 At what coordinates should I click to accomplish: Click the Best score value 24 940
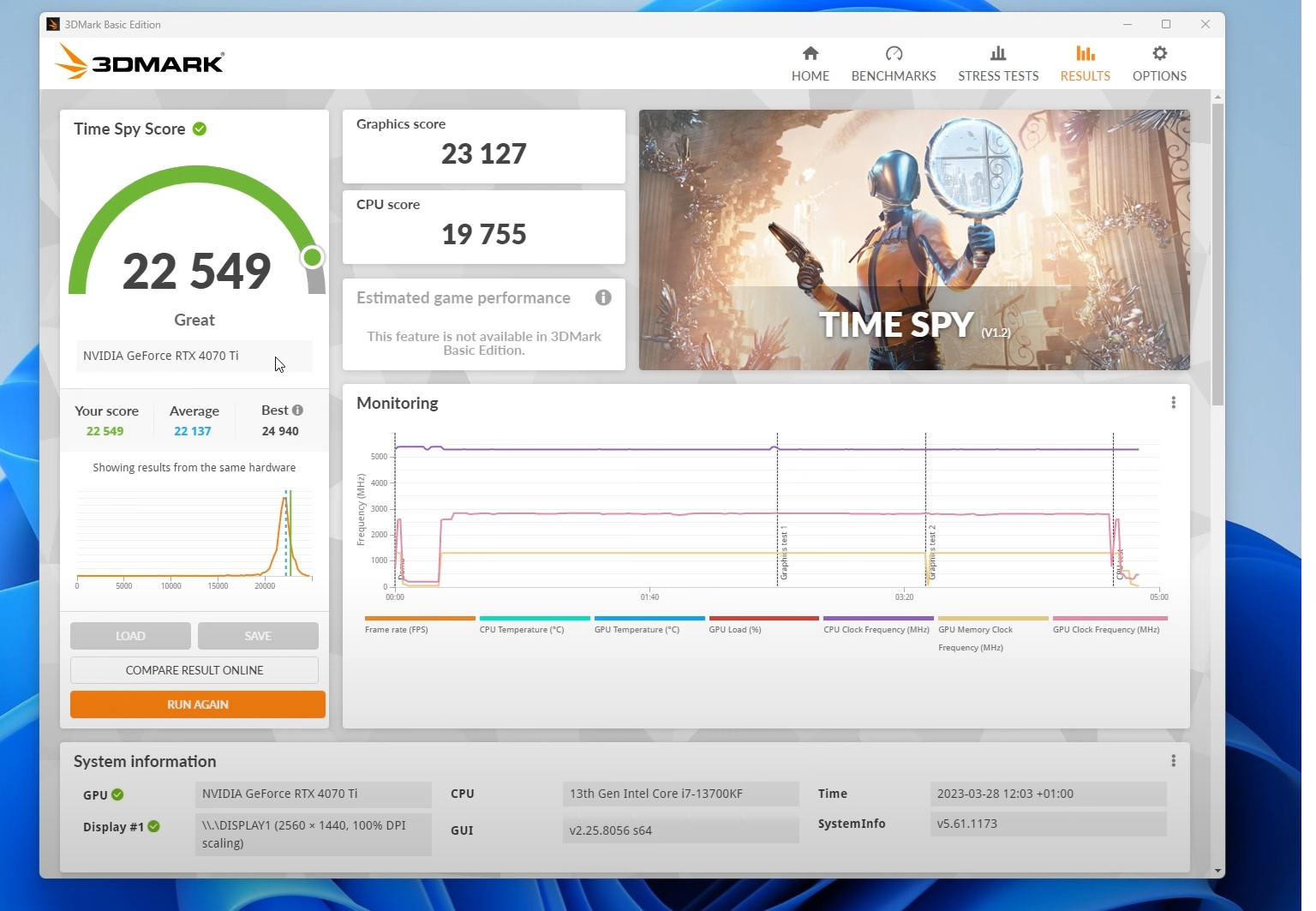280,431
